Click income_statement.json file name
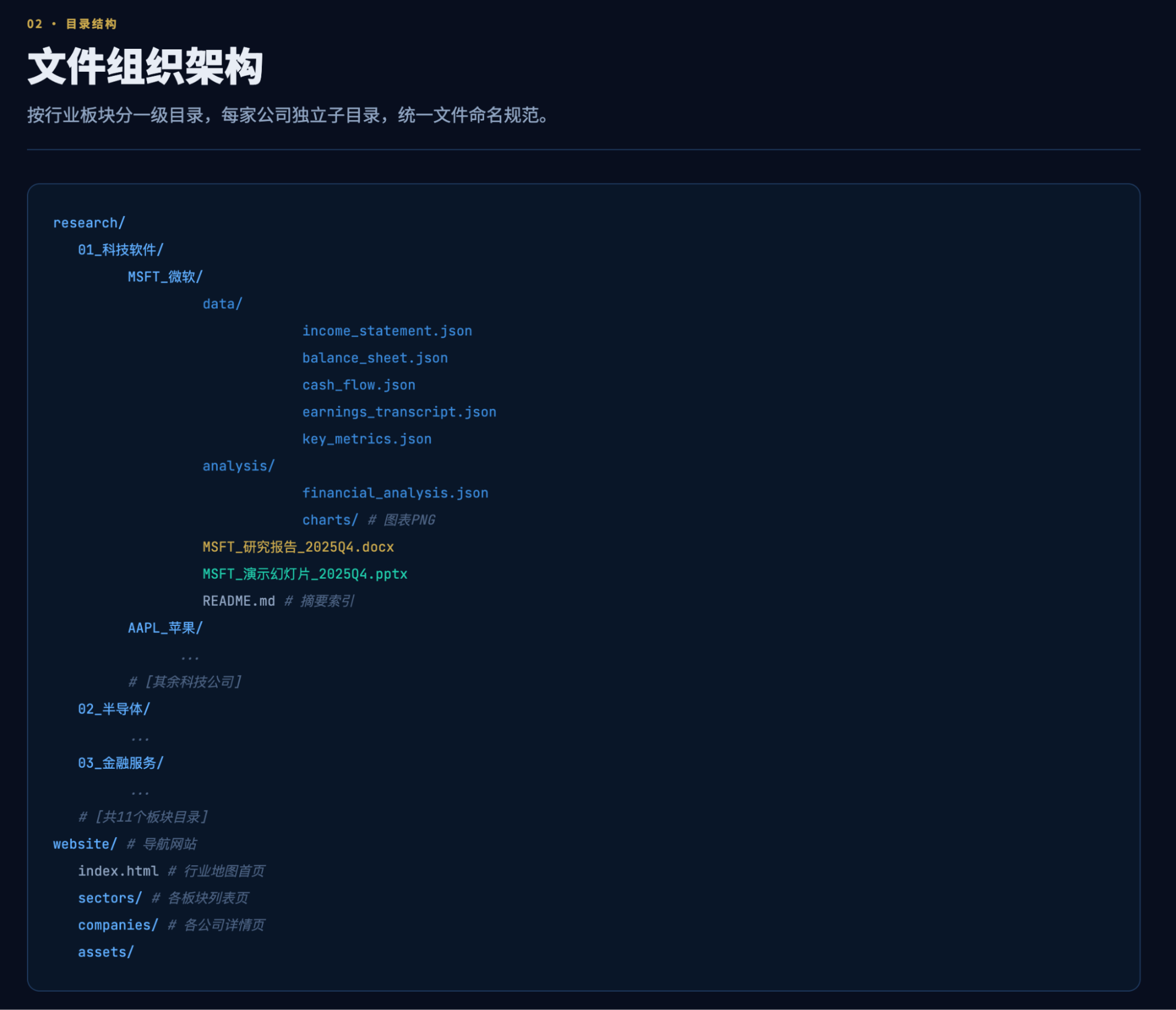The width and height of the screenshot is (1176, 1010). click(387, 331)
